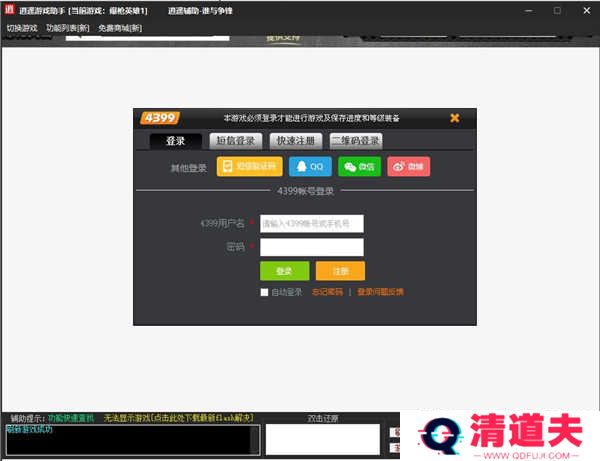Open the 登录问题反馈 feedback link
600x461 pixels.
380,292
